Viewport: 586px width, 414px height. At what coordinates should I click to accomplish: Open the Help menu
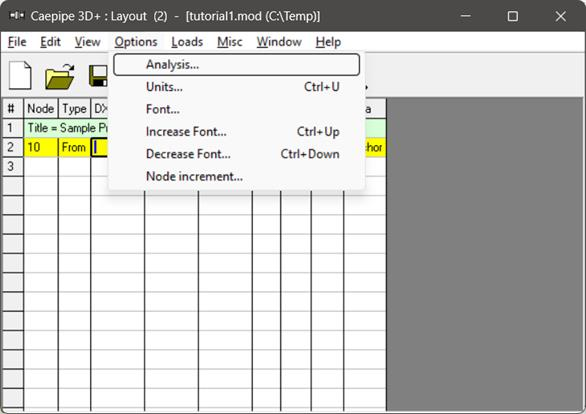coord(328,42)
